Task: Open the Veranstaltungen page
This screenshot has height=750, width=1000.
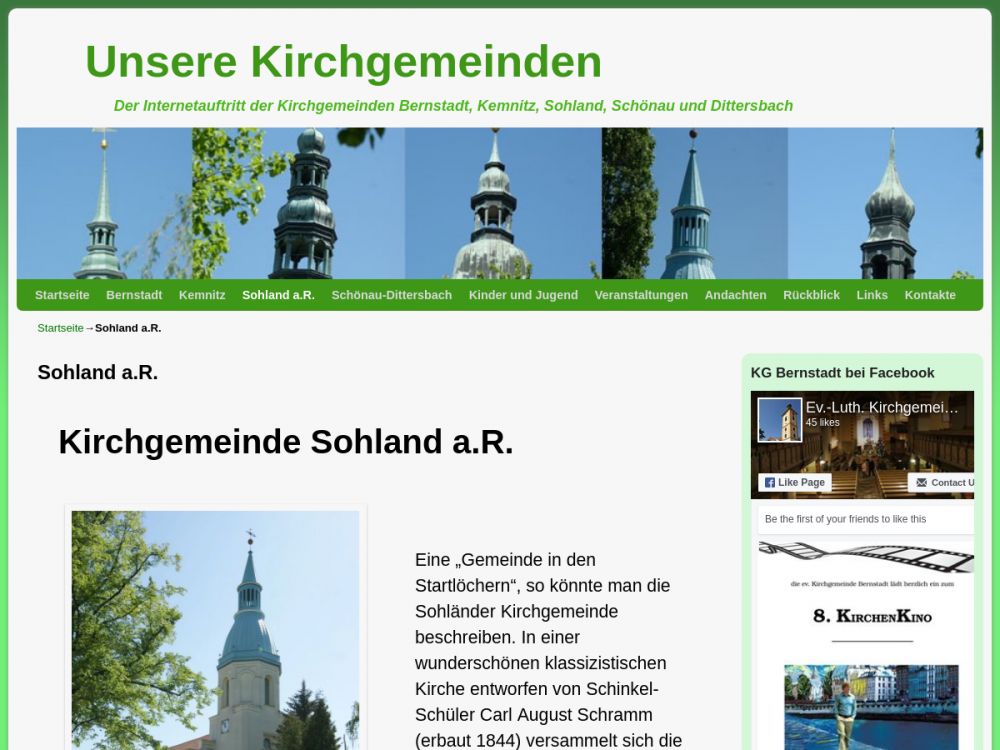Action: pyautogui.click(x=641, y=295)
